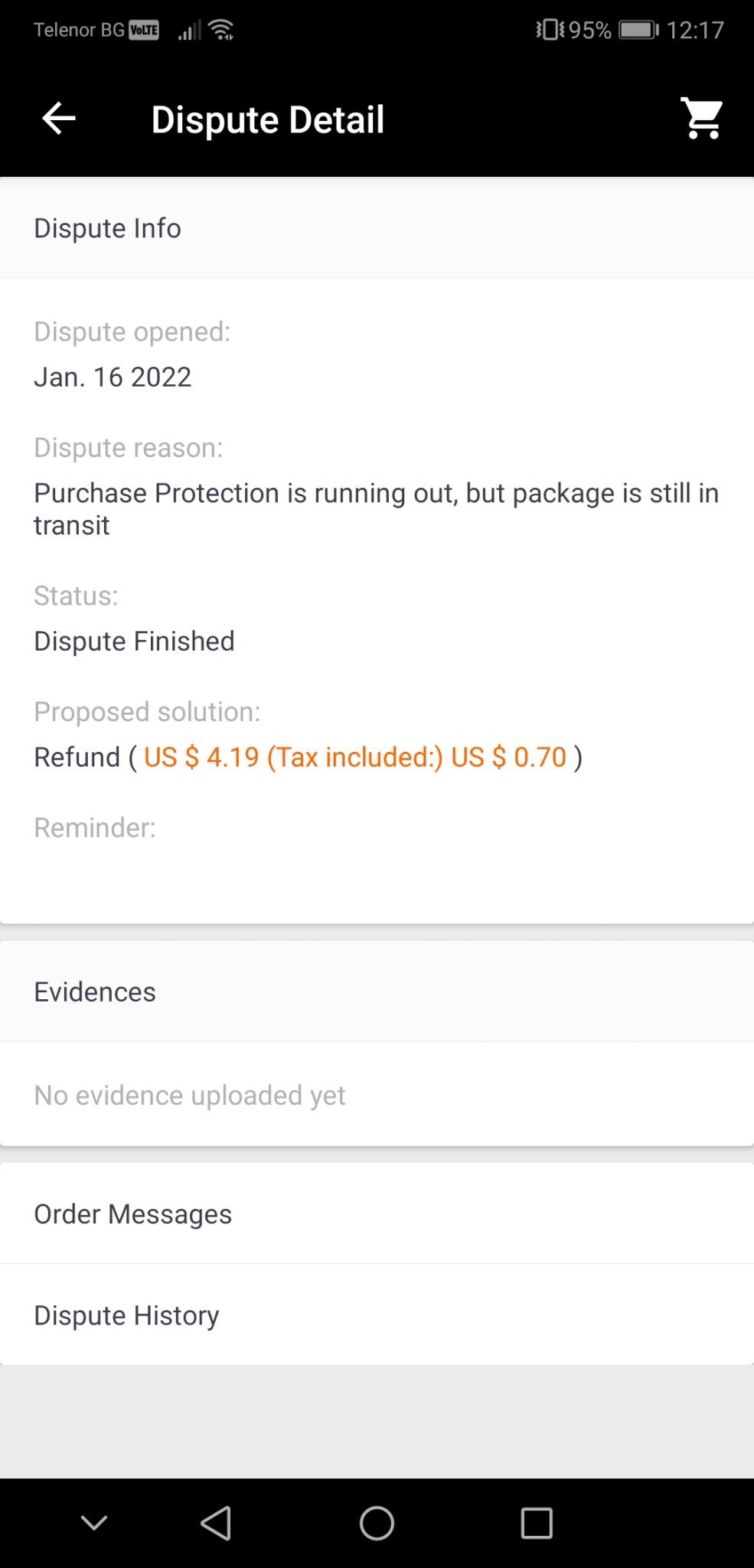Tap the dispute opened date Jan. 16 2022
Screen dimensions: 754x1568
pos(113,377)
